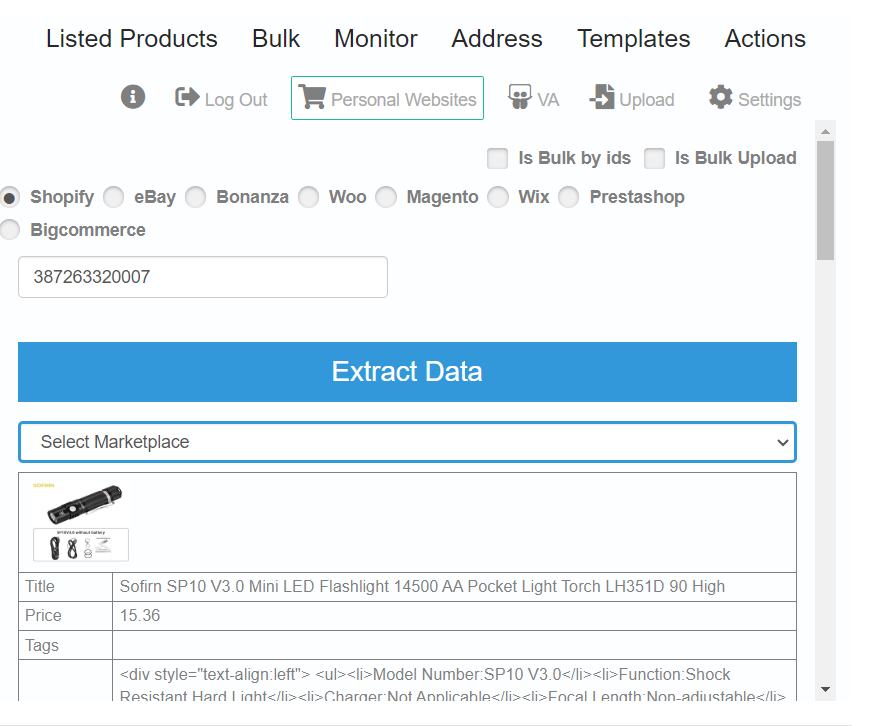This screenshot has width=882, height=726.
Task: Select the Bigcommerce radio button
Action: point(10,230)
